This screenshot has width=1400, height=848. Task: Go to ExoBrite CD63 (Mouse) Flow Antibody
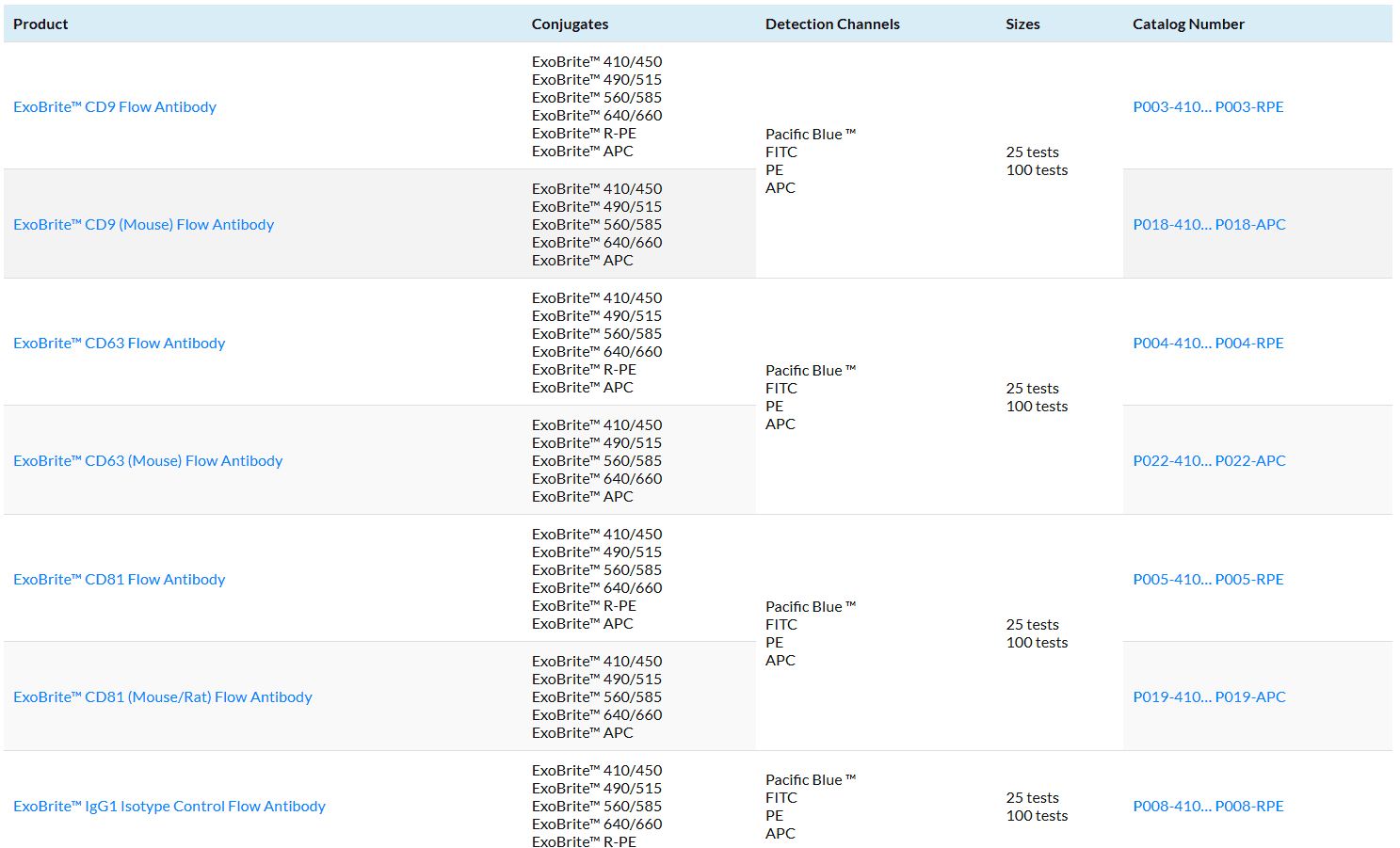[x=148, y=461]
